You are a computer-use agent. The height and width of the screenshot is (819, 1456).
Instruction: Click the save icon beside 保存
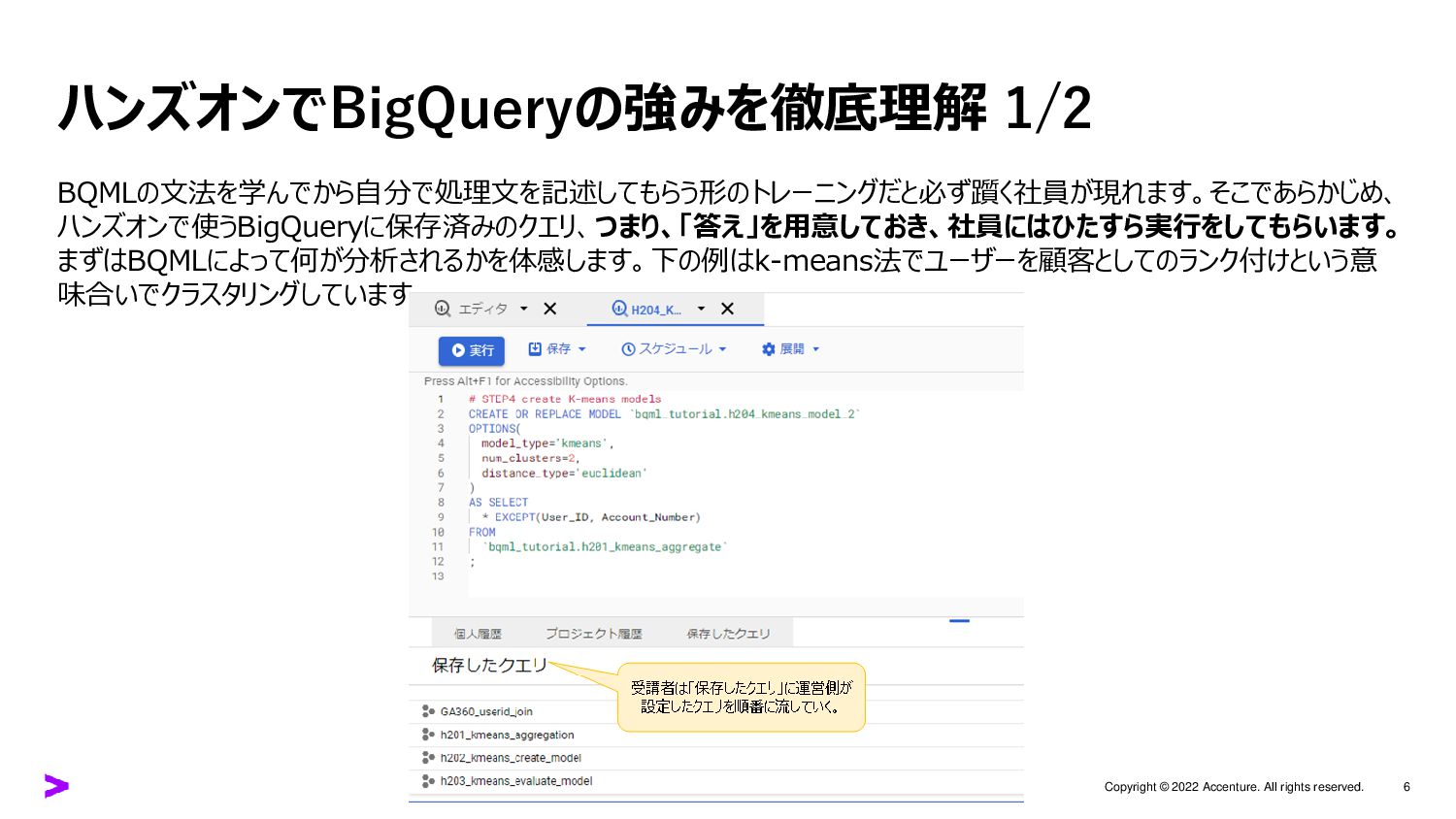click(x=535, y=348)
